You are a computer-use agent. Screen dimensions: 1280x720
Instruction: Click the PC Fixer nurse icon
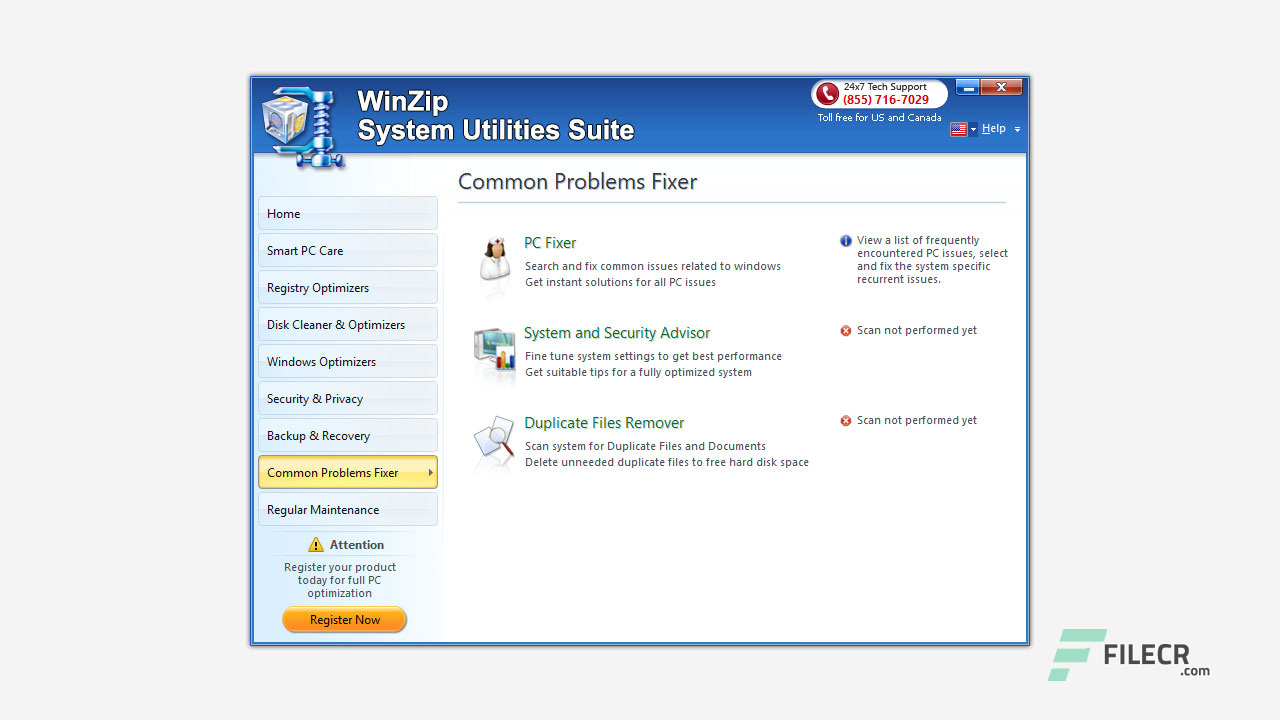494,262
